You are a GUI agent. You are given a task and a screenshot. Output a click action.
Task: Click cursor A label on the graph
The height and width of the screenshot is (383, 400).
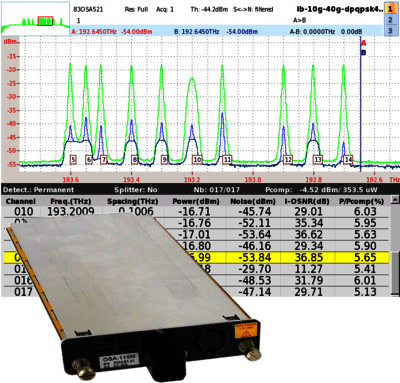pyautogui.click(x=364, y=43)
